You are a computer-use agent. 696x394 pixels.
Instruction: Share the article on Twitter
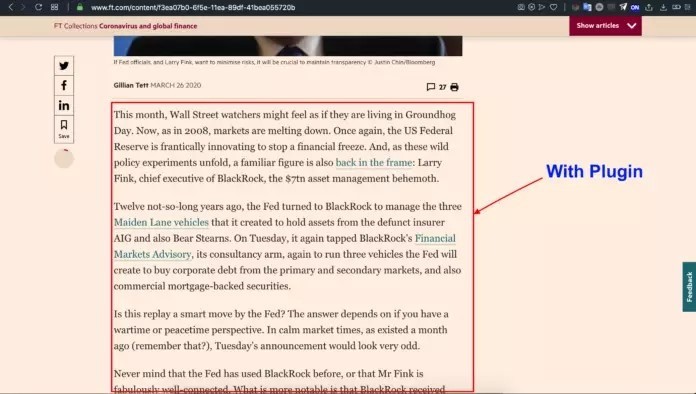[x=64, y=66]
